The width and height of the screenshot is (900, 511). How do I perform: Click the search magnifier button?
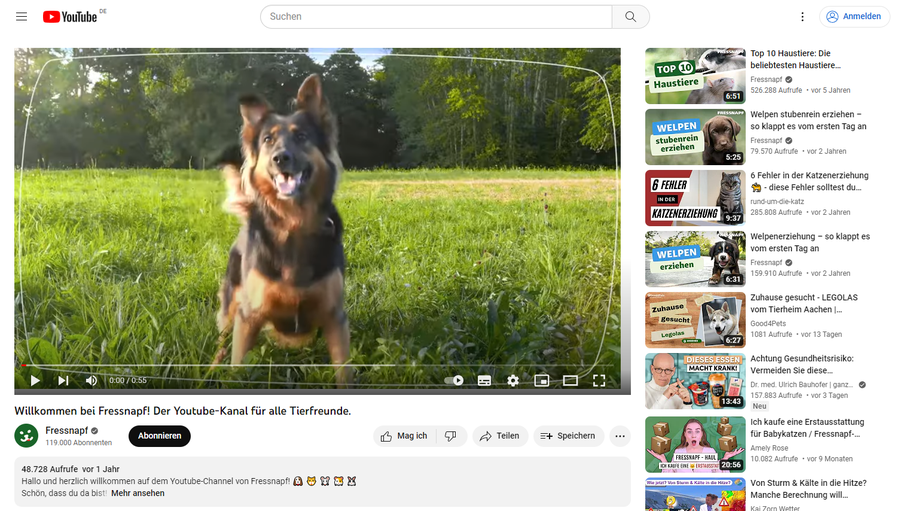[x=630, y=17]
